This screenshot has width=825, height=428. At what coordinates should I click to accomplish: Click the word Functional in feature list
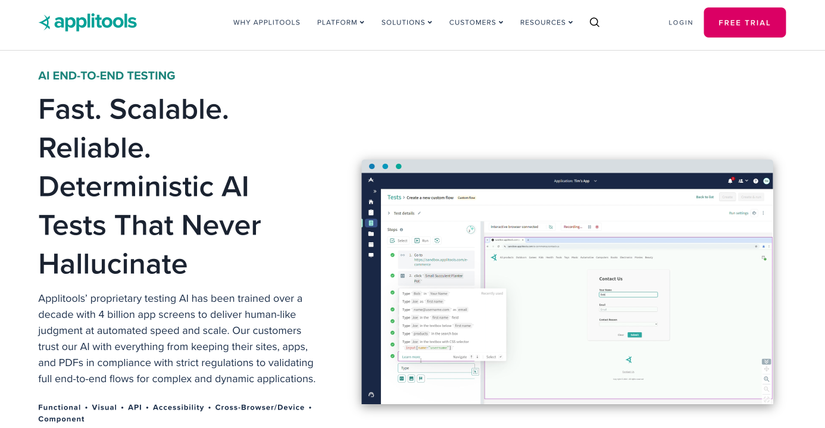click(59, 407)
